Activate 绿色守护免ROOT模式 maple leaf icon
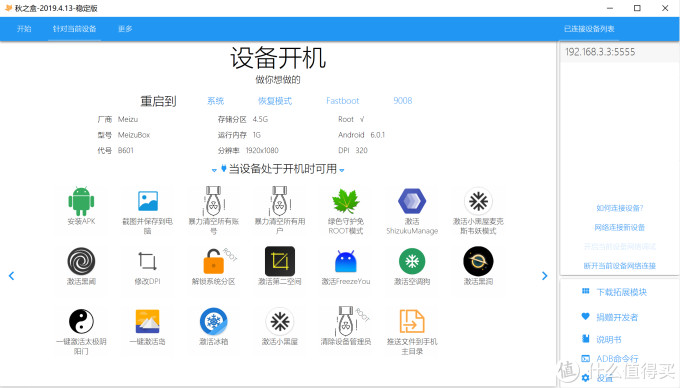 click(346, 201)
